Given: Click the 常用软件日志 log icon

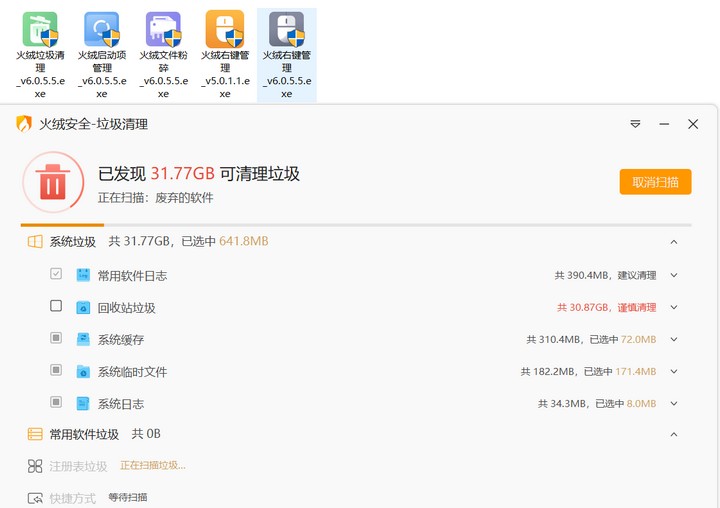Looking at the screenshot, I should [83, 275].
